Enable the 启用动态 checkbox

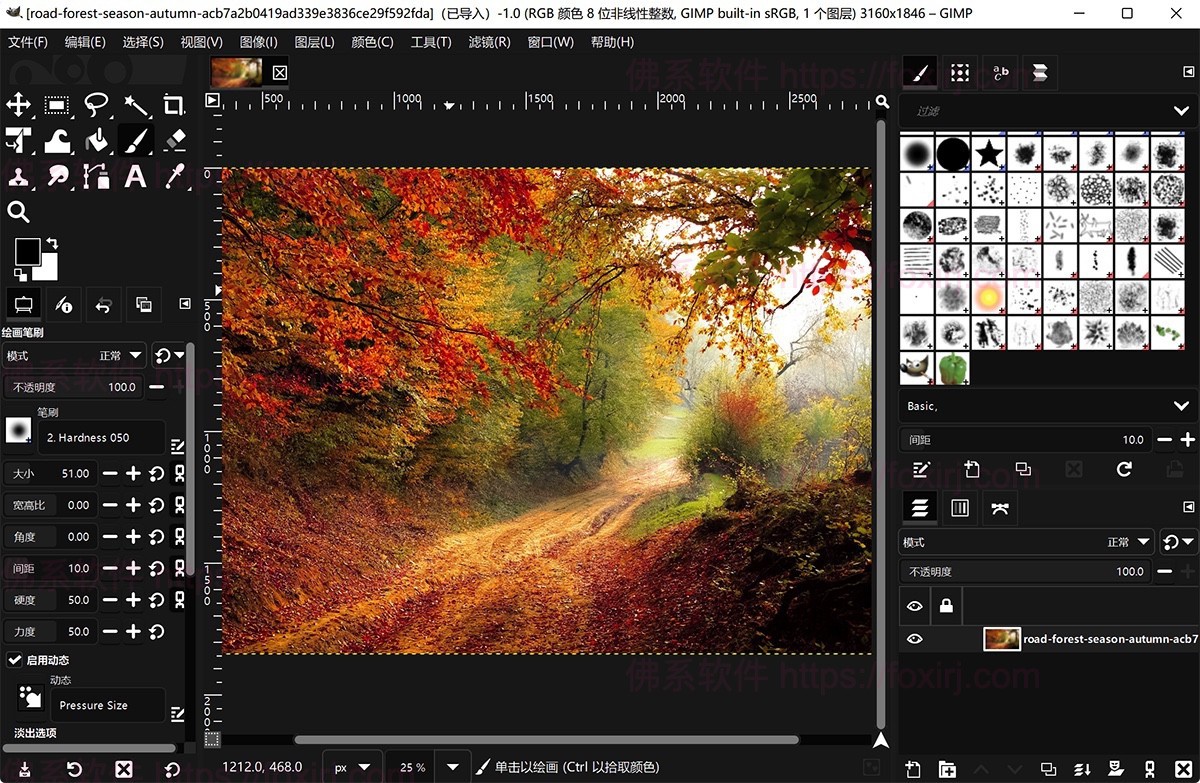coord(14,660)
